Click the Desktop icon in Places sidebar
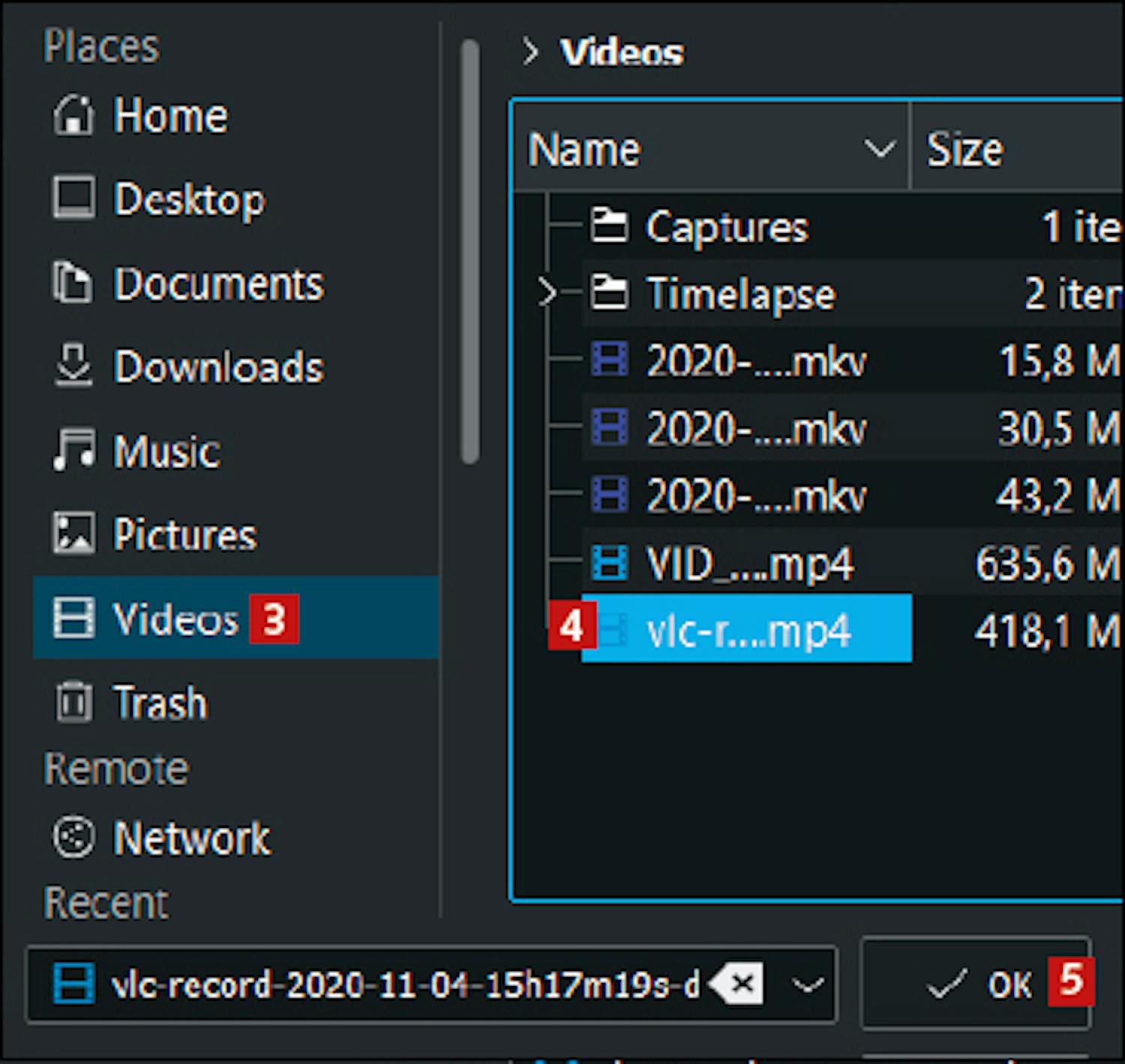This screenshot has width=1125, height=1064. coord(73,199)
